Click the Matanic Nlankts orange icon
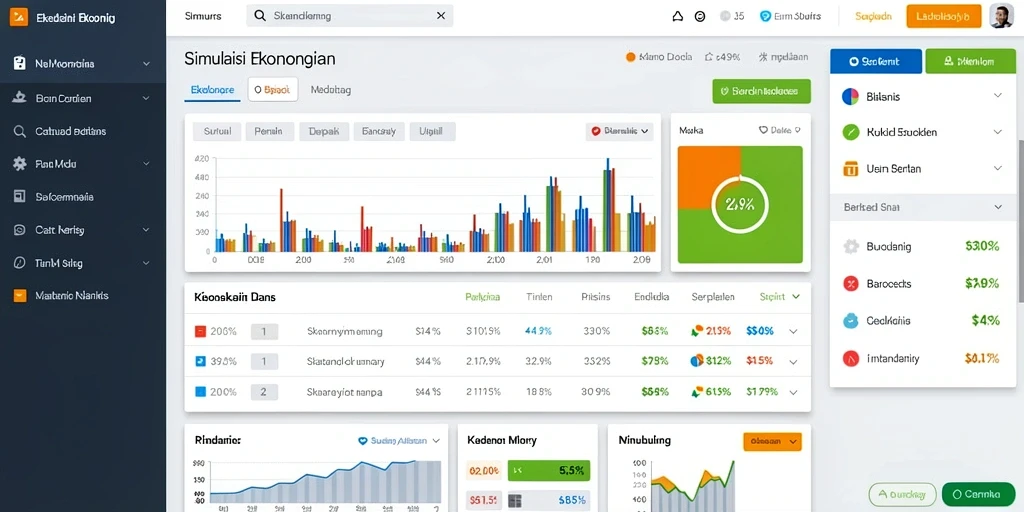 20,295
